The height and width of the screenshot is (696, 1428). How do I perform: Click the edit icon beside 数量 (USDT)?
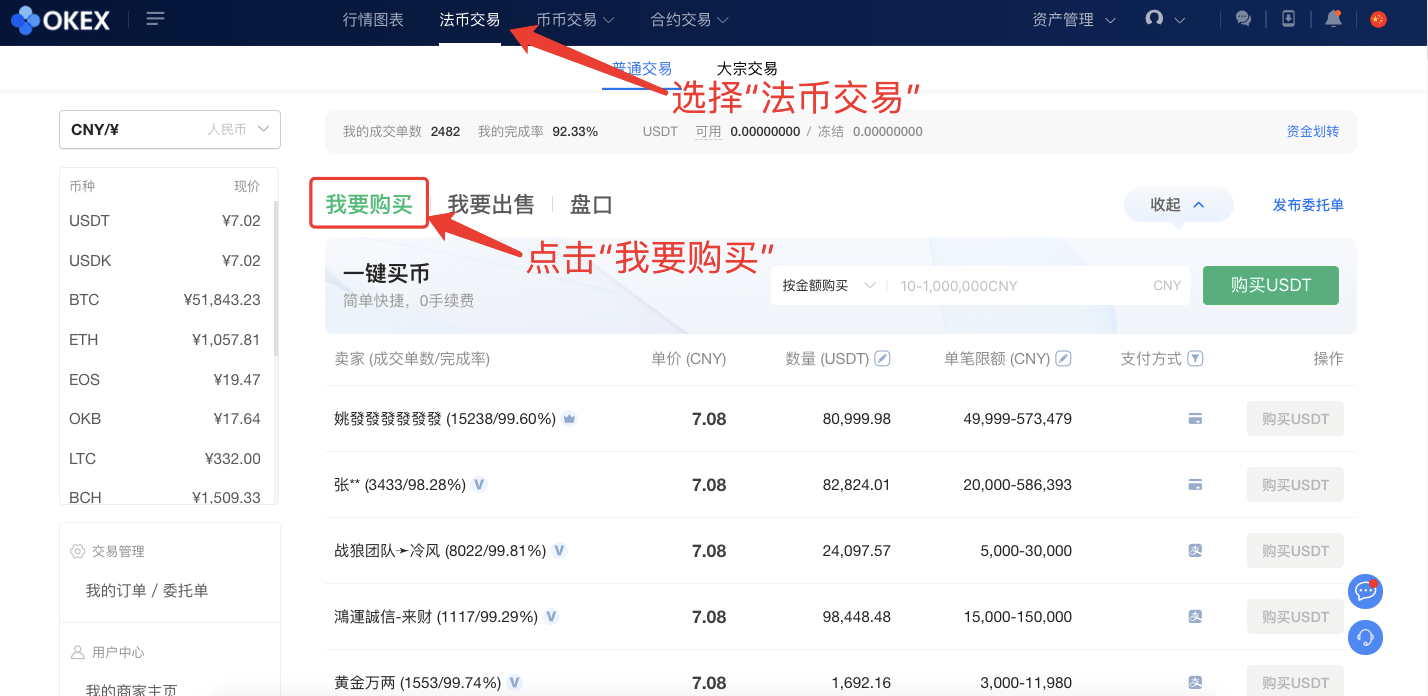pyautogui.click(x=882, y=358)
